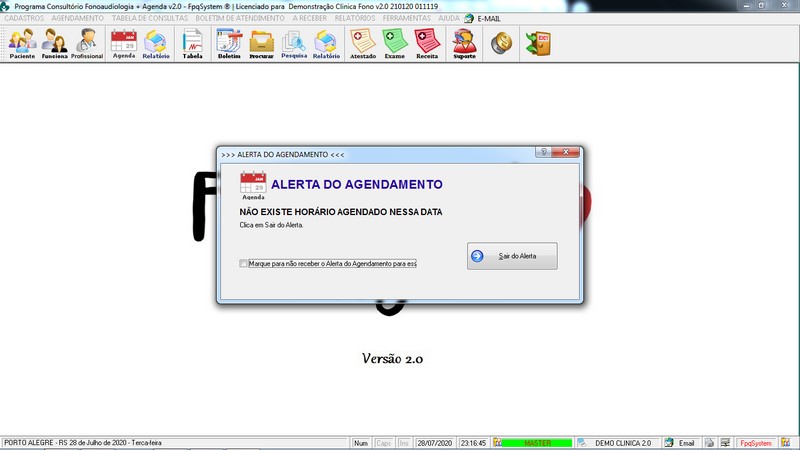Click the 23:16:45 clock in status bar
The width and height of the screenshot is (800, 450).
[473, 443]
